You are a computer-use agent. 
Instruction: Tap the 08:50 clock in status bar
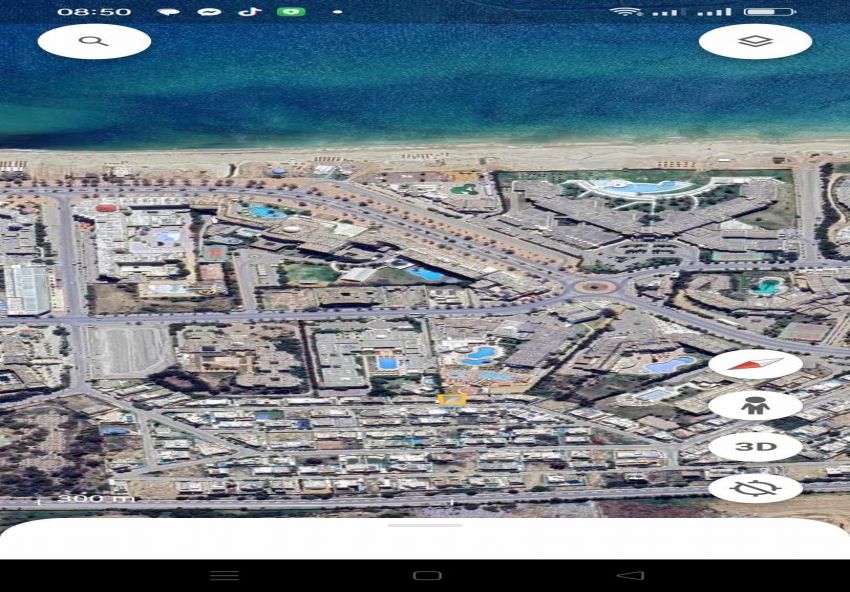94,12
